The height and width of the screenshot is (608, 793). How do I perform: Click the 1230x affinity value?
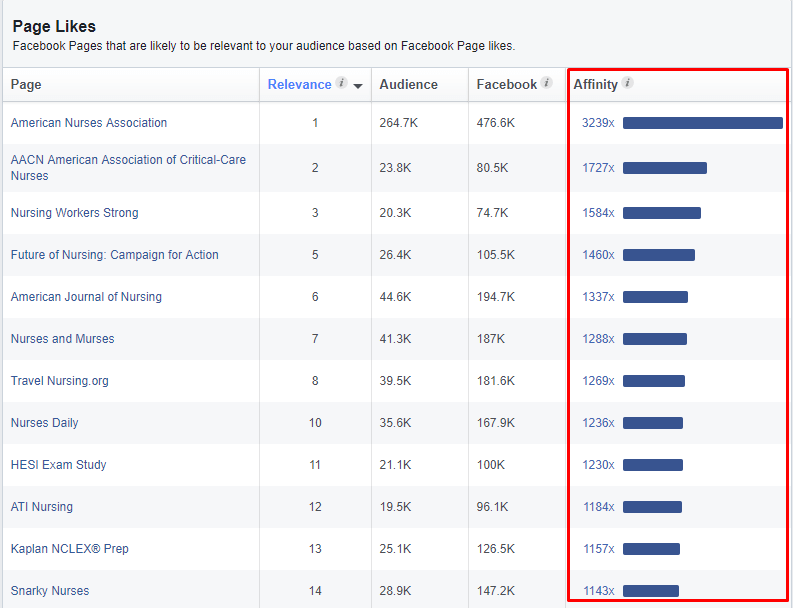click(x=598, y=464)
